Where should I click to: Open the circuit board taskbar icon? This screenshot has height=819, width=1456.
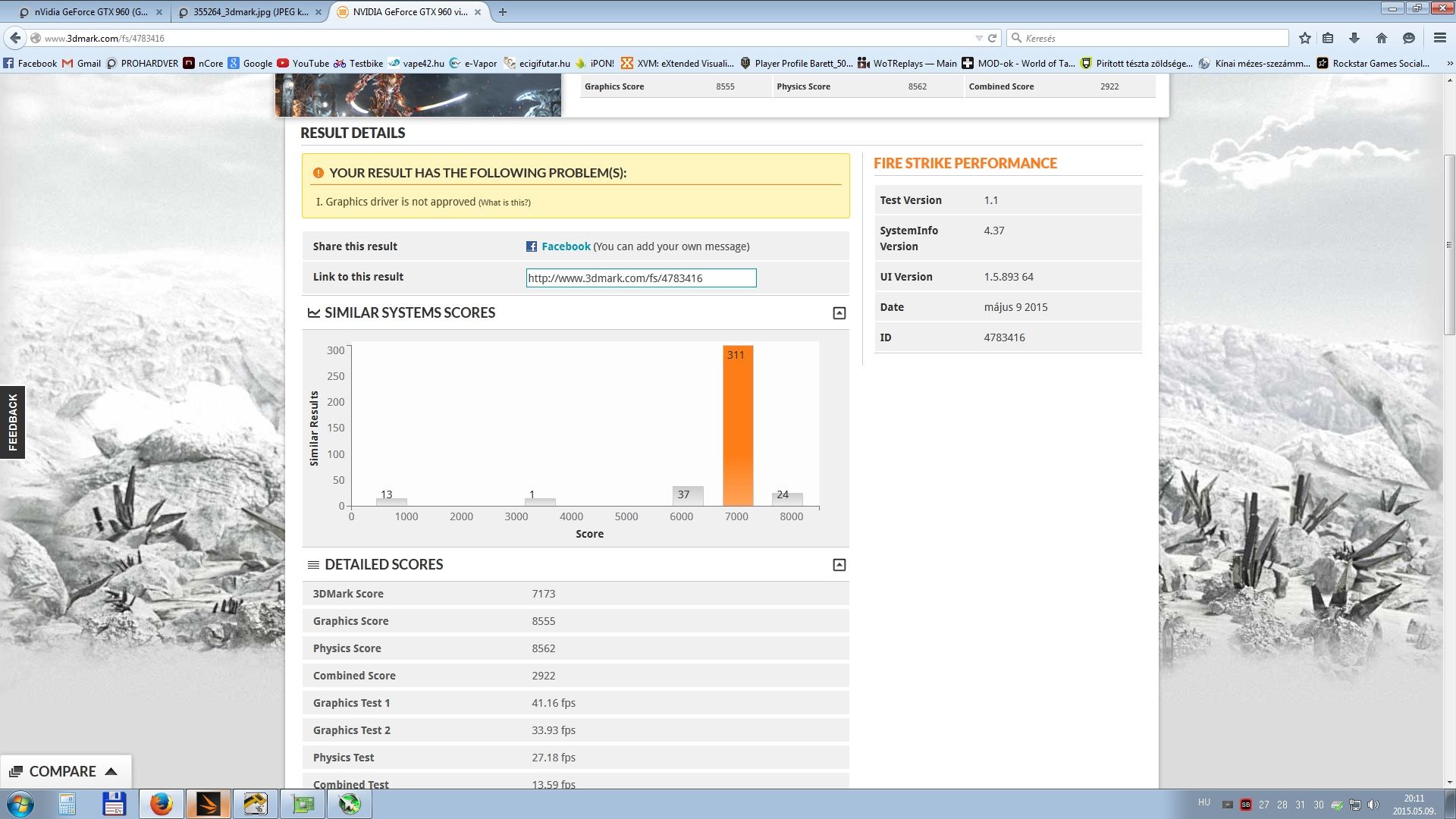coord(303,804)
